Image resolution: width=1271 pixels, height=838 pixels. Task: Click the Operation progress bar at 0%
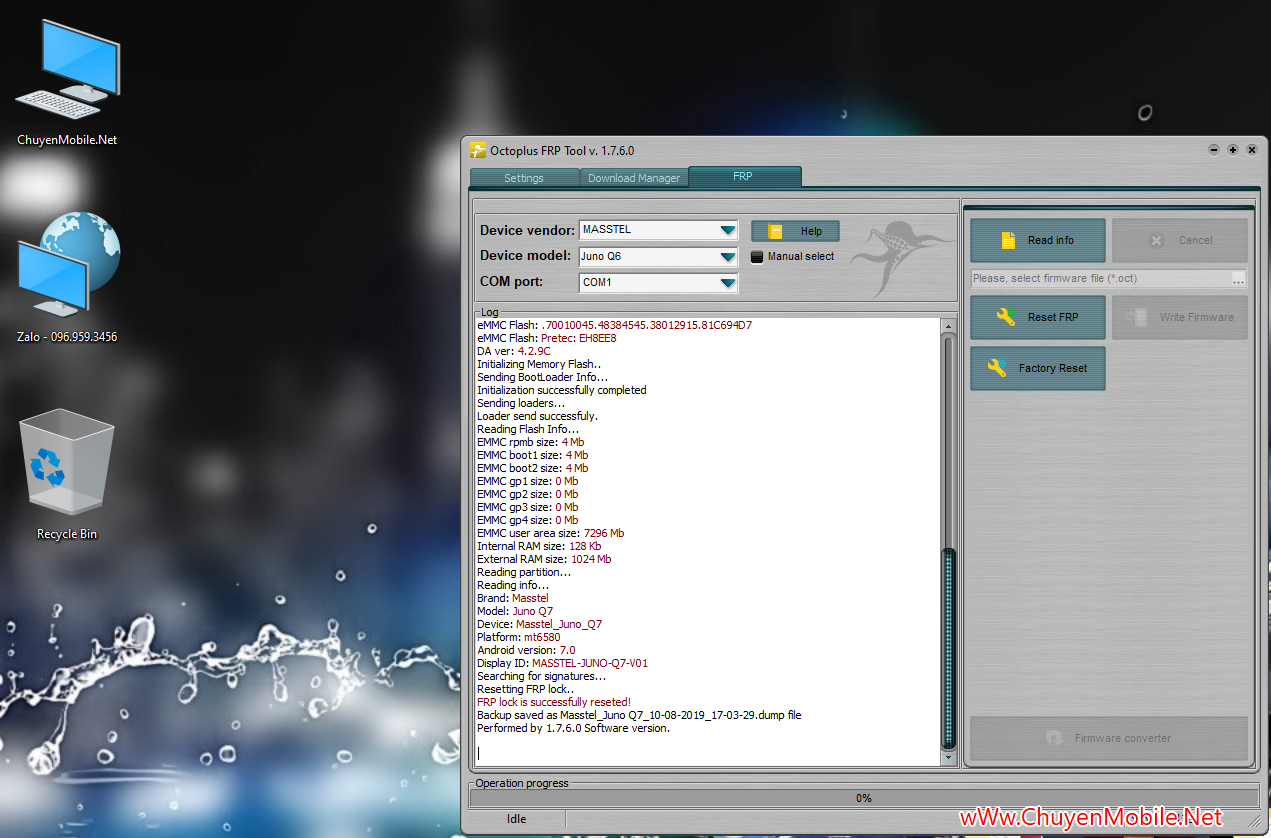[x=863, y=798]
